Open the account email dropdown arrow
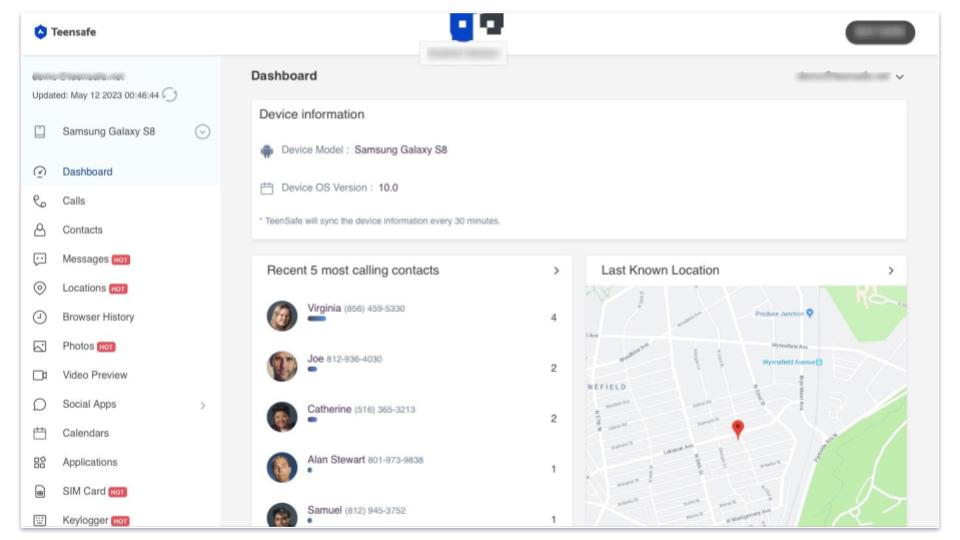The height and width of the screenshot is (540, 960). pyautogui.click(x=899, y=77)
